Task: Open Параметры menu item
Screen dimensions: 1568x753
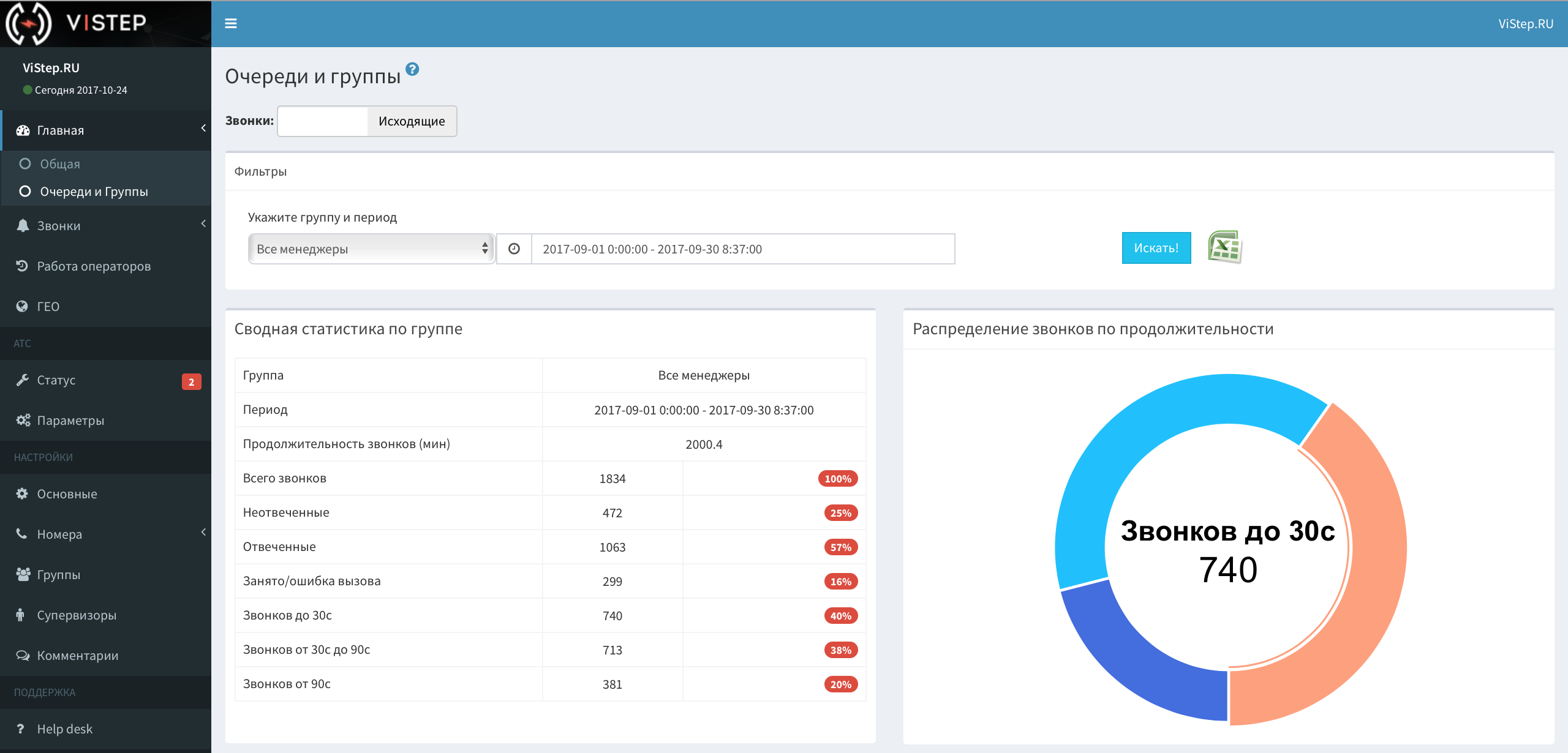Action: click(x=106, y=421)
